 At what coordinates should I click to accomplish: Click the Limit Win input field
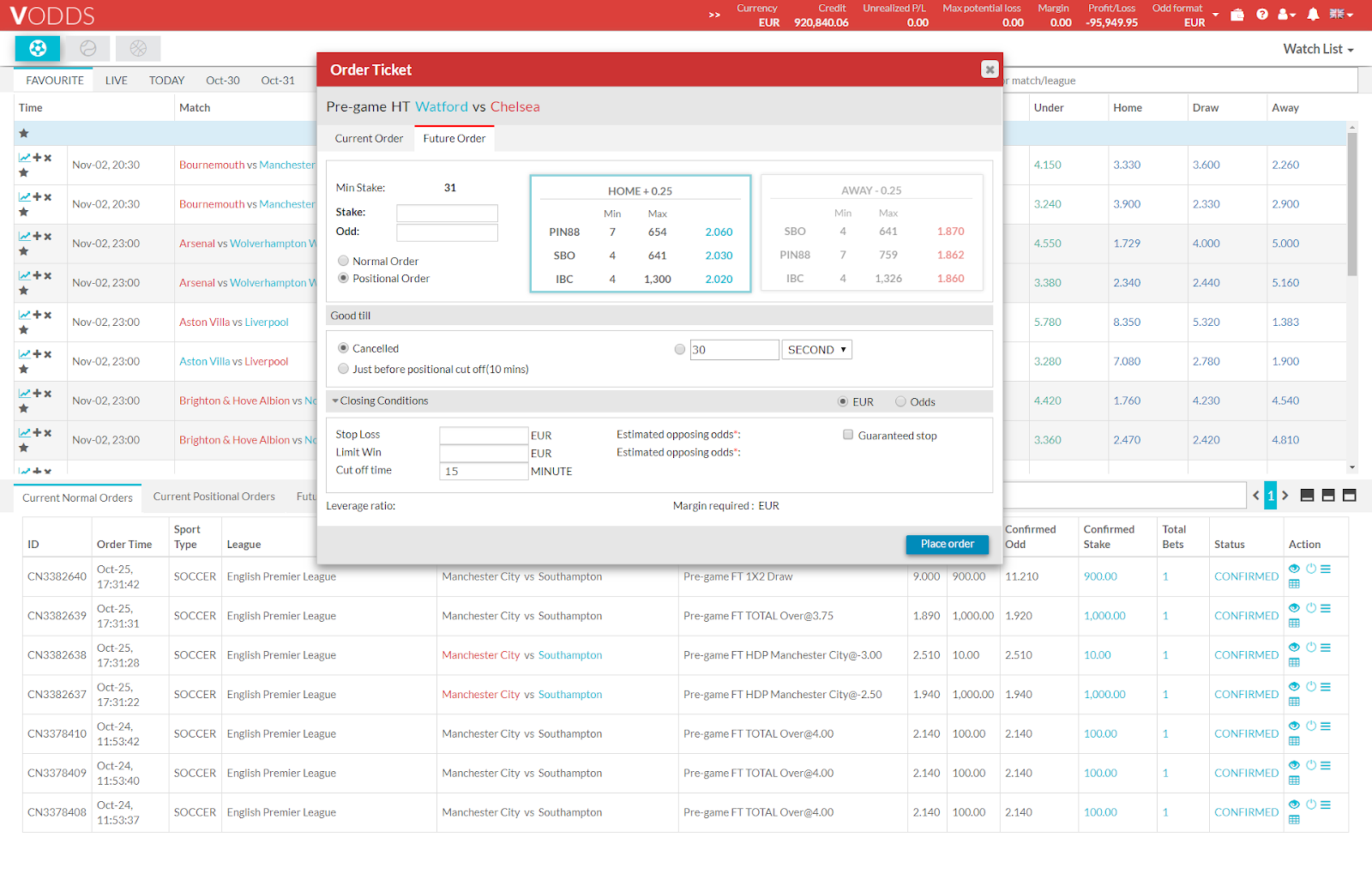point(484,454)
